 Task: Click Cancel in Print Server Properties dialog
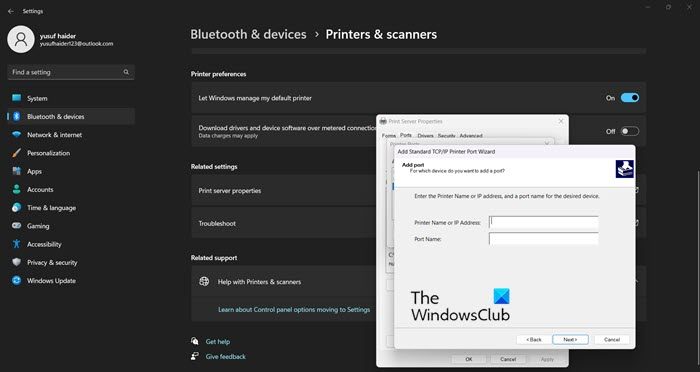point(508,359)
